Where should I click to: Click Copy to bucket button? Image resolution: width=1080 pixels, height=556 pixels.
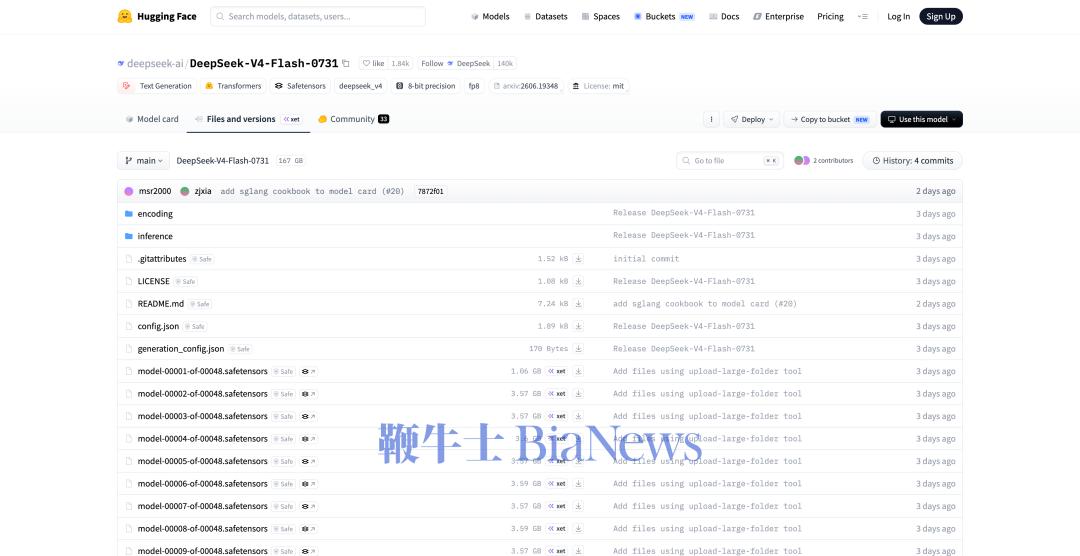point(830,119)
